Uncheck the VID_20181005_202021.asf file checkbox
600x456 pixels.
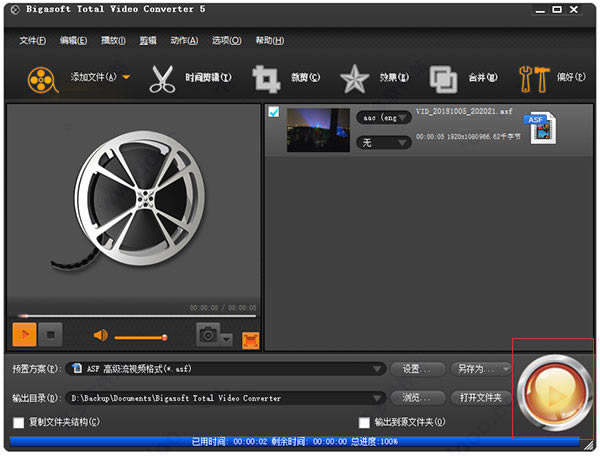click(274, 112)
